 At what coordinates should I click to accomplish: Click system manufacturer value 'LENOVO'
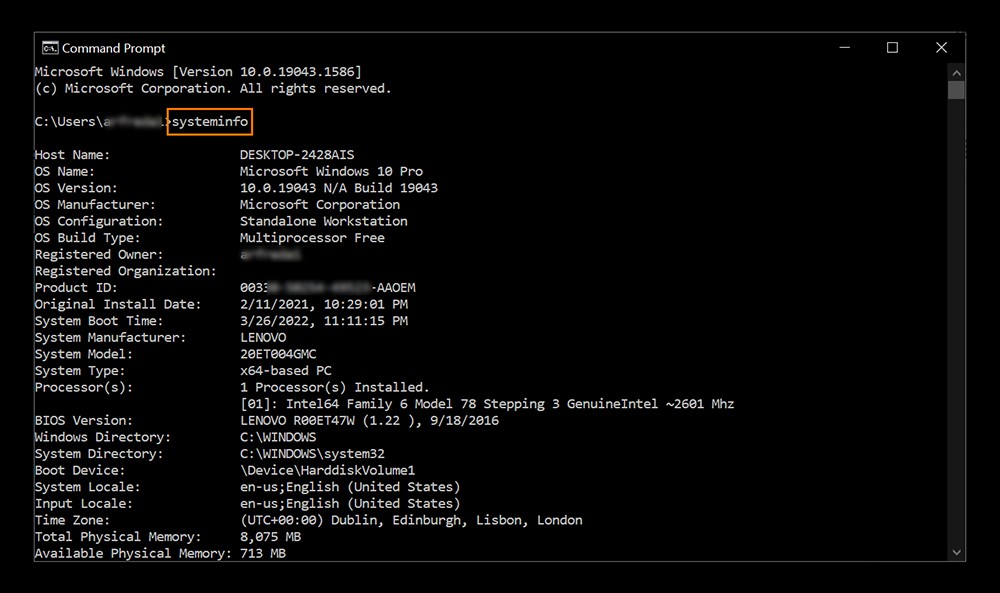pyautogui.click(x=263, y=337)
